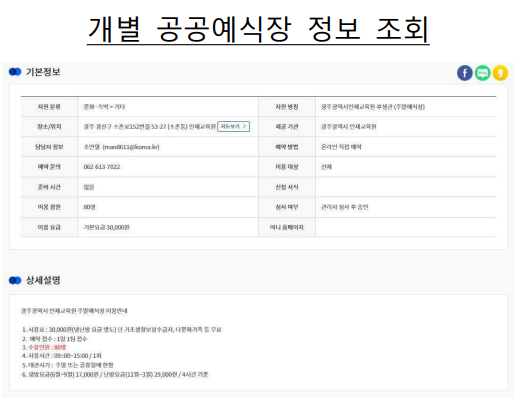Click the 예약 방법 row label

pos(287,147)
